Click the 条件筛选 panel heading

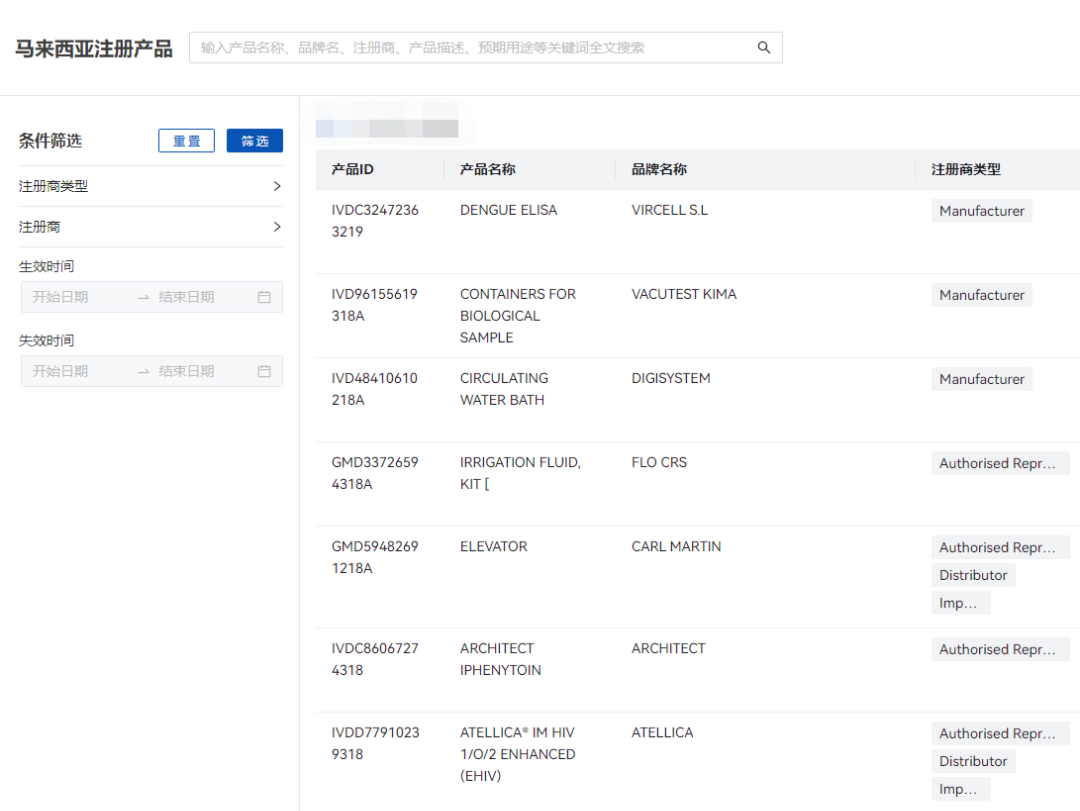click(50, 141)
